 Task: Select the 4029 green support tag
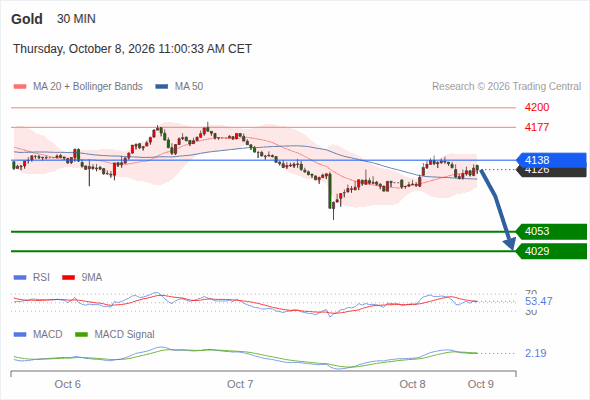551,251
